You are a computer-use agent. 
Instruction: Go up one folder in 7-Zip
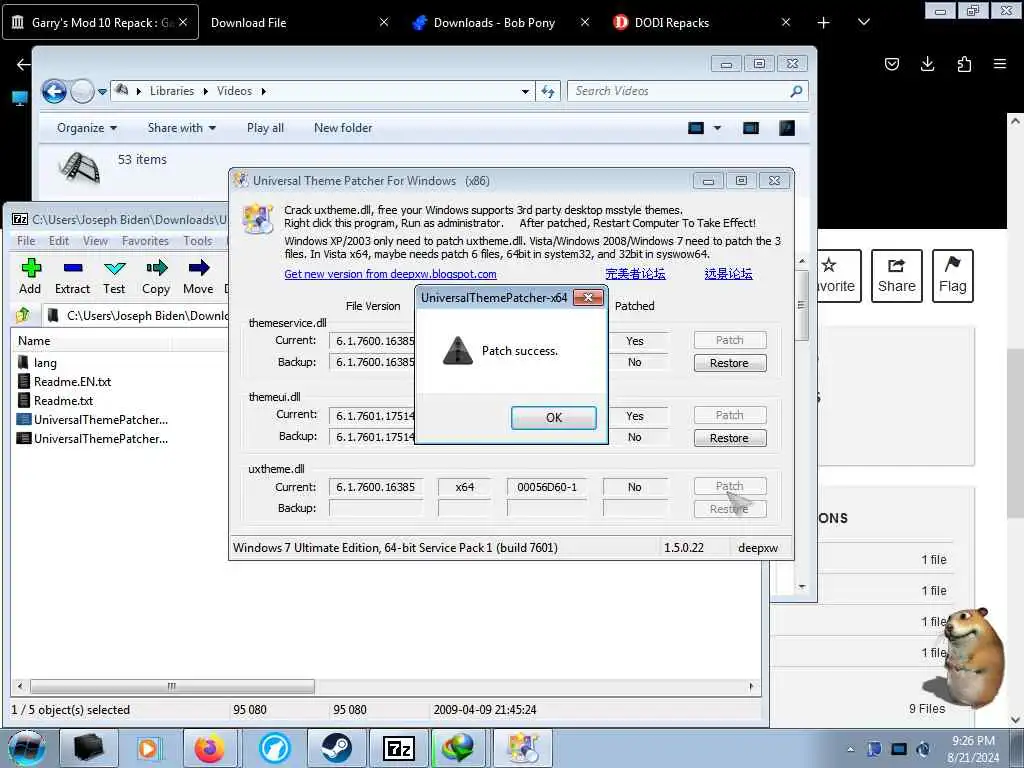point(23,315)
